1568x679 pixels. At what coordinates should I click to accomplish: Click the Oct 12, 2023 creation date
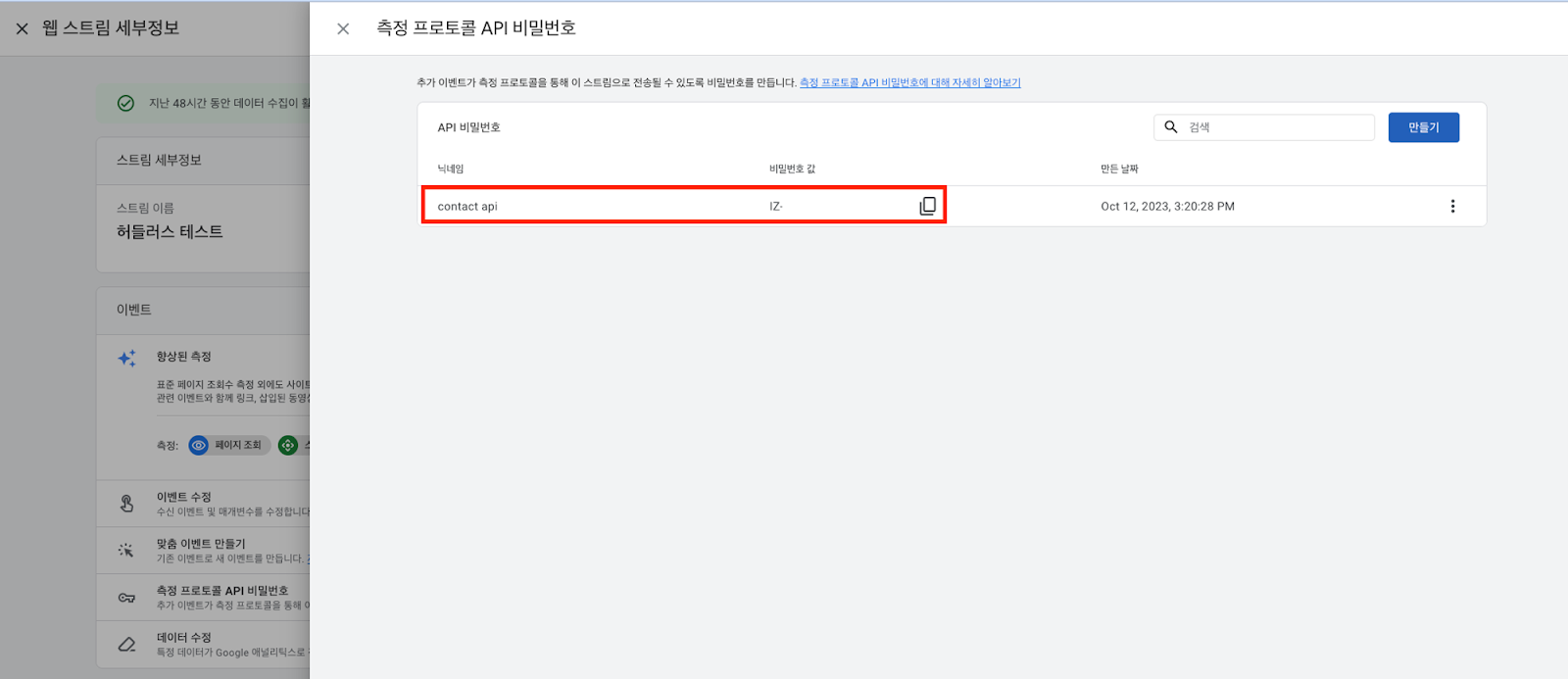pos(1167,207)
